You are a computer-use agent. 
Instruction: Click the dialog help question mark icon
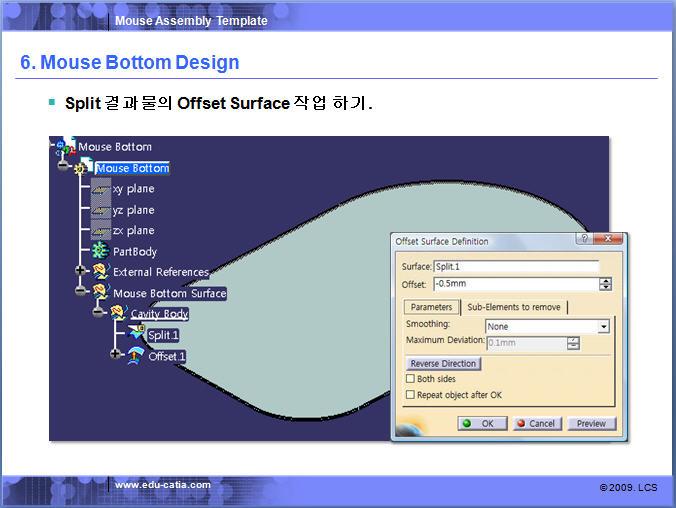[582, 240]
